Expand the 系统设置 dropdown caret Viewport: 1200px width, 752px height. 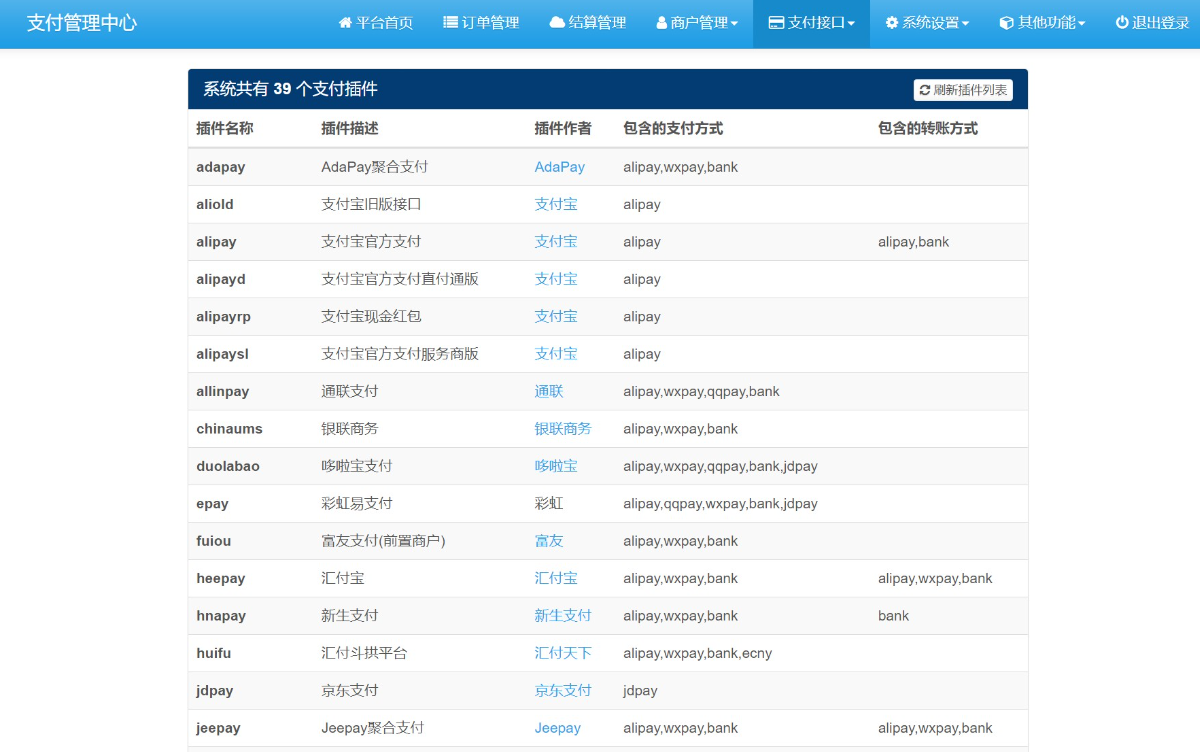(965, 24)
